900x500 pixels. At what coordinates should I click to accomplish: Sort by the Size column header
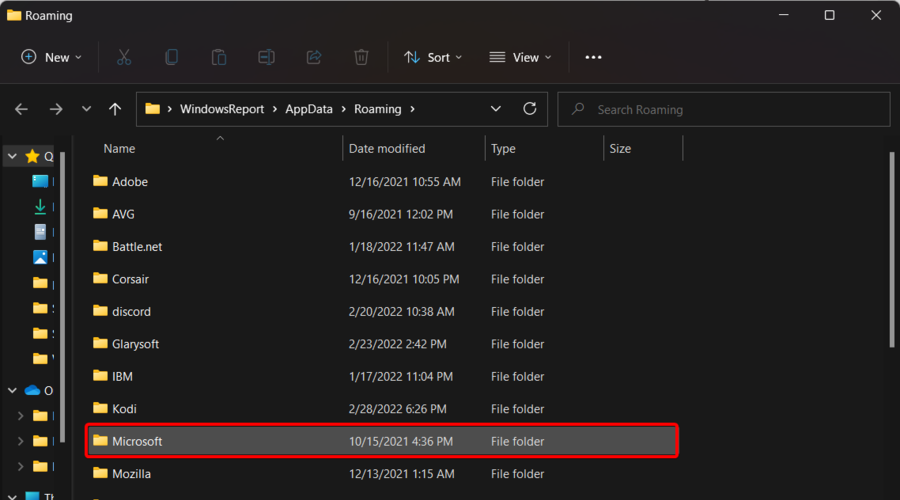[620, 149]
